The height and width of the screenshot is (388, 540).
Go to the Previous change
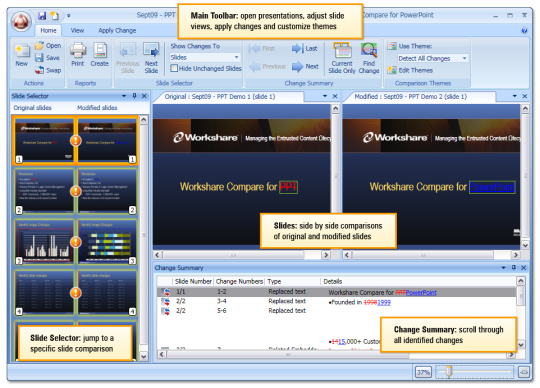click(268, 66)
